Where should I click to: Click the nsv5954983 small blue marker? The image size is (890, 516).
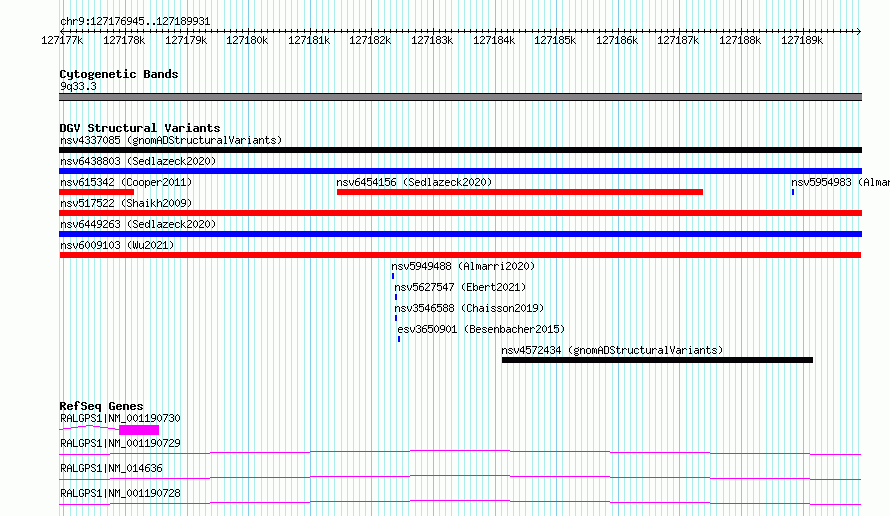point(793,192)
